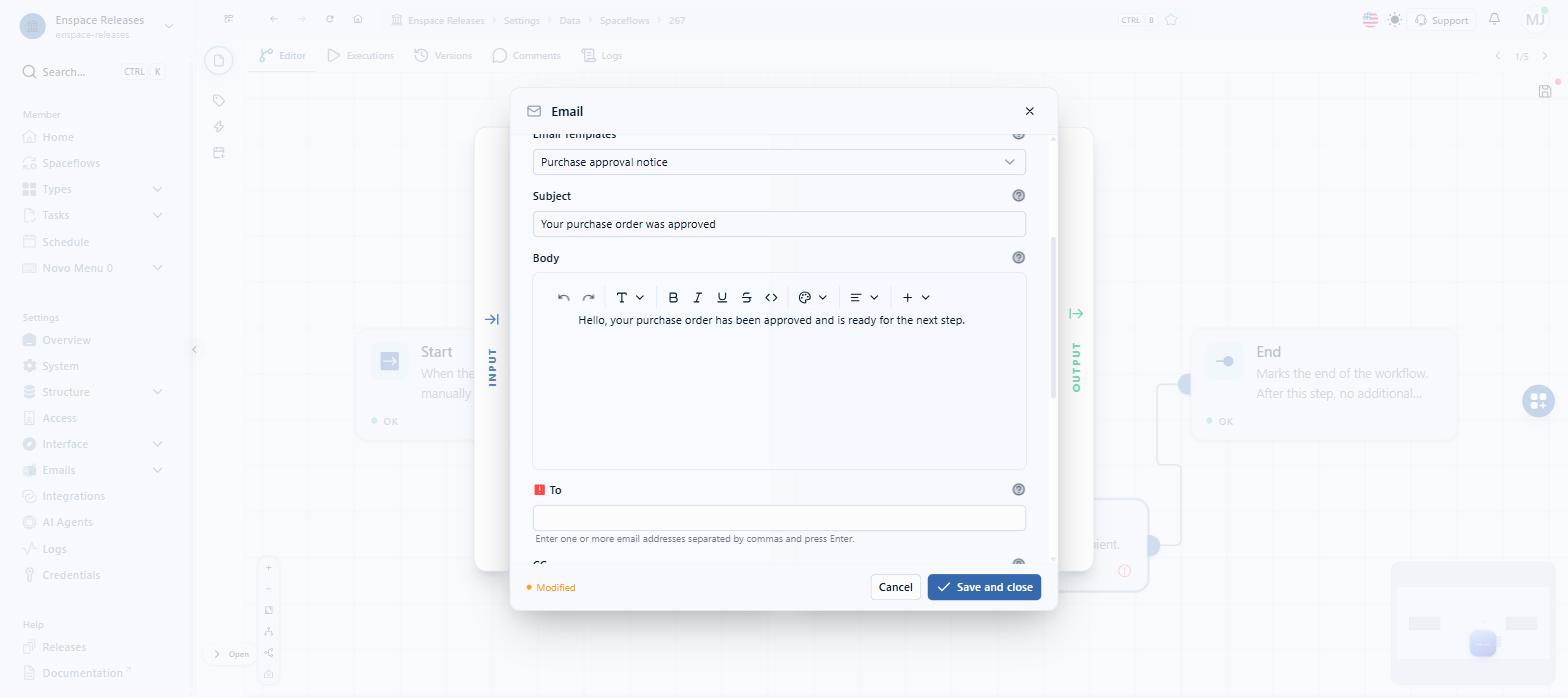Click into Body text area
Image resolution: width=1568 pixels, height=698 pixels.
779,390
